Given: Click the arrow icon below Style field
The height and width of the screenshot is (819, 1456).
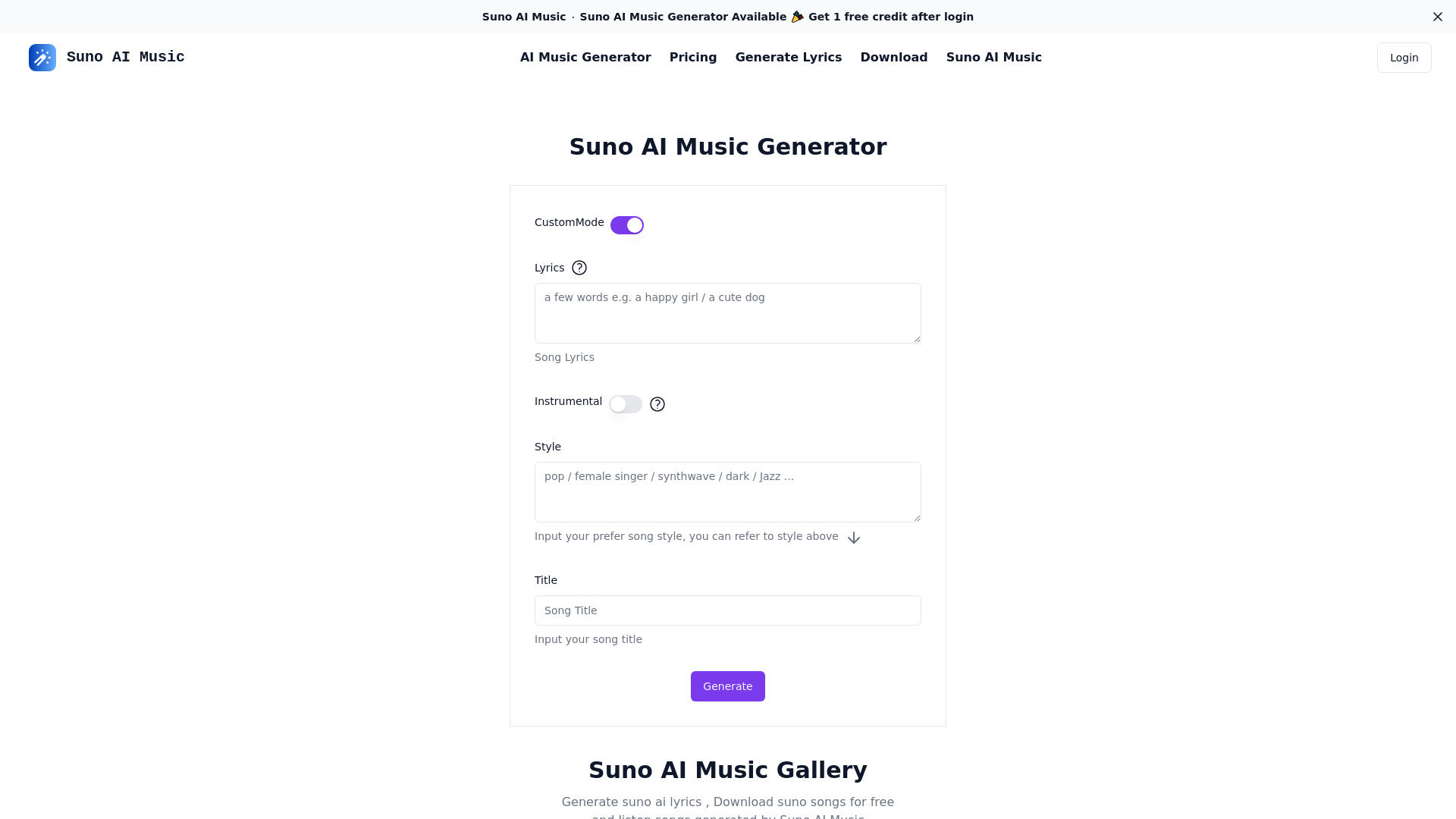Looking at the screenshot, I should pos(854,537).
